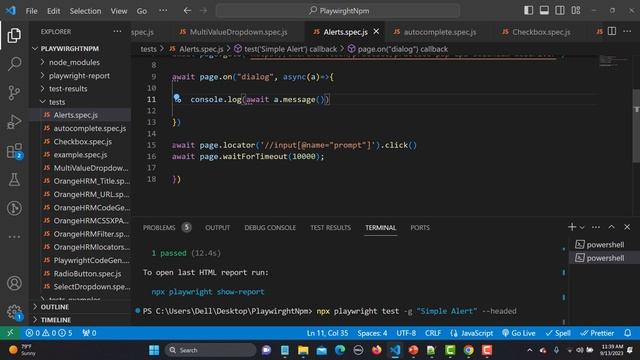
Task: Open the Accounts menu icon
Action: (x=14, y=283)
